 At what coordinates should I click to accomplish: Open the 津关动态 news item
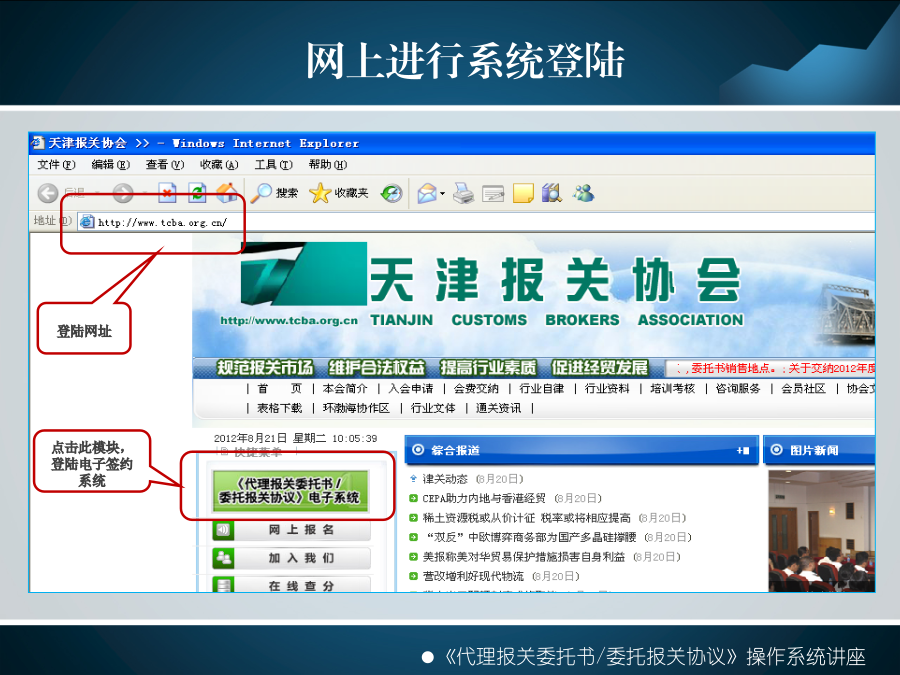click(x=445, y=479)
